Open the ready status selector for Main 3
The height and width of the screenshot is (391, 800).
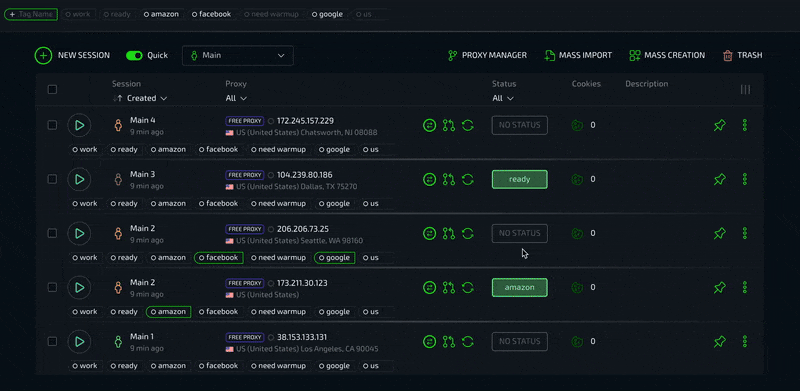click(519, 179)
